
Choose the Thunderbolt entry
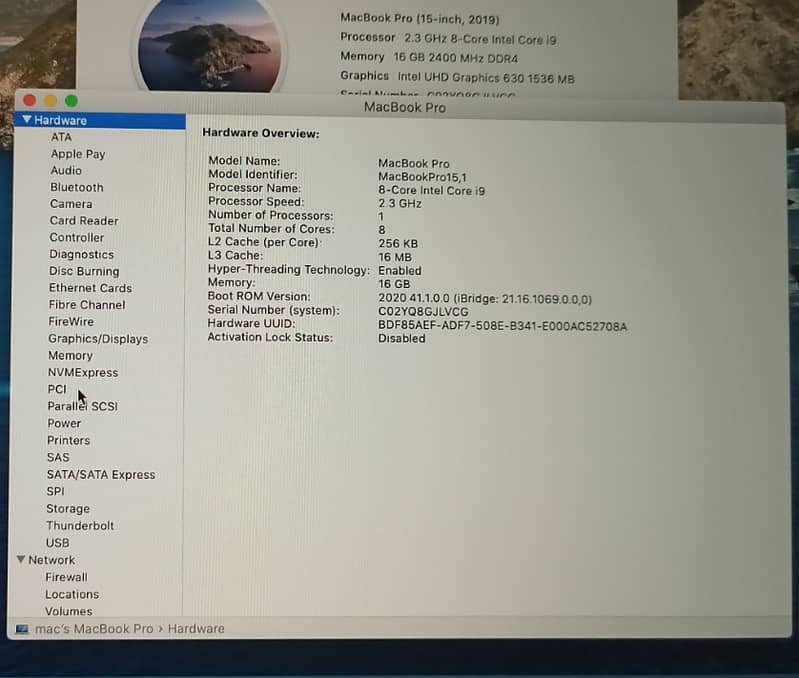point(80,526)
